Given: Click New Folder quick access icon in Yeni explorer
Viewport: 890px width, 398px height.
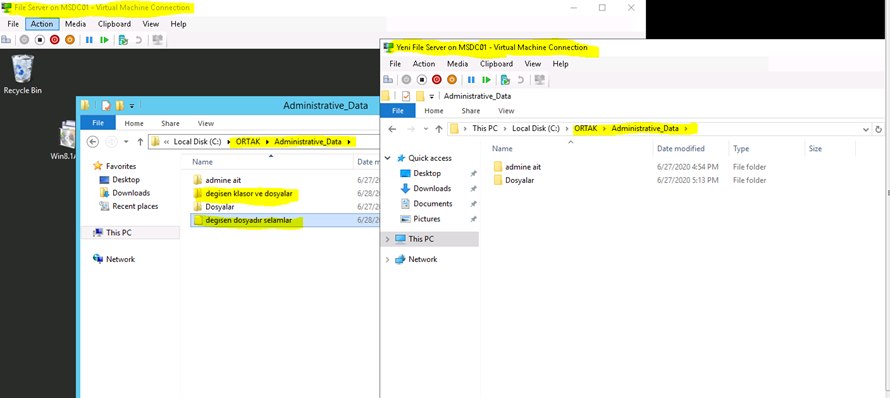Looking at the screenshot, I should 421,96.
